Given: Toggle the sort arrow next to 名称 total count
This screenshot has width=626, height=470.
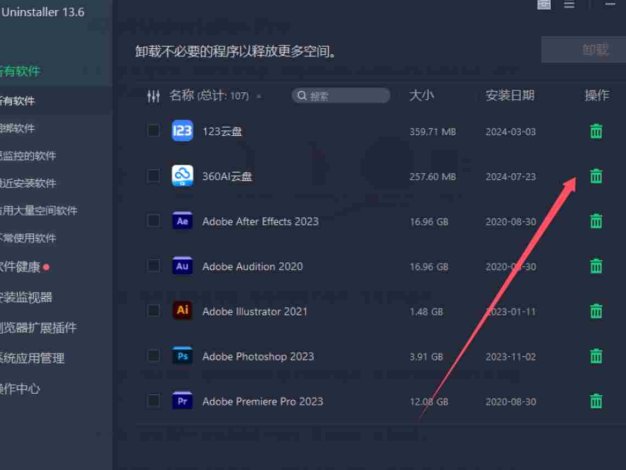Looking at the screenshot, I should tap(259, 96).
